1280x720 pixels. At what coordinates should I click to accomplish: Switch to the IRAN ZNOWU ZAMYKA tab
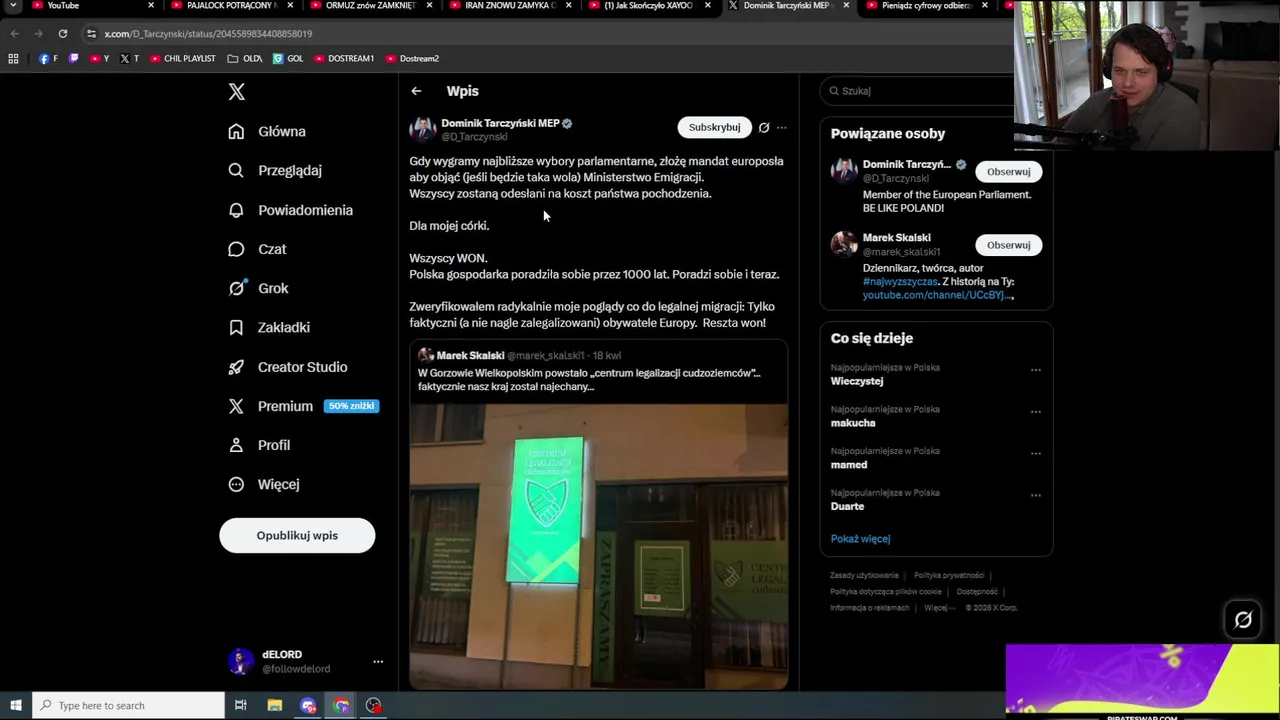pos(510,6)
